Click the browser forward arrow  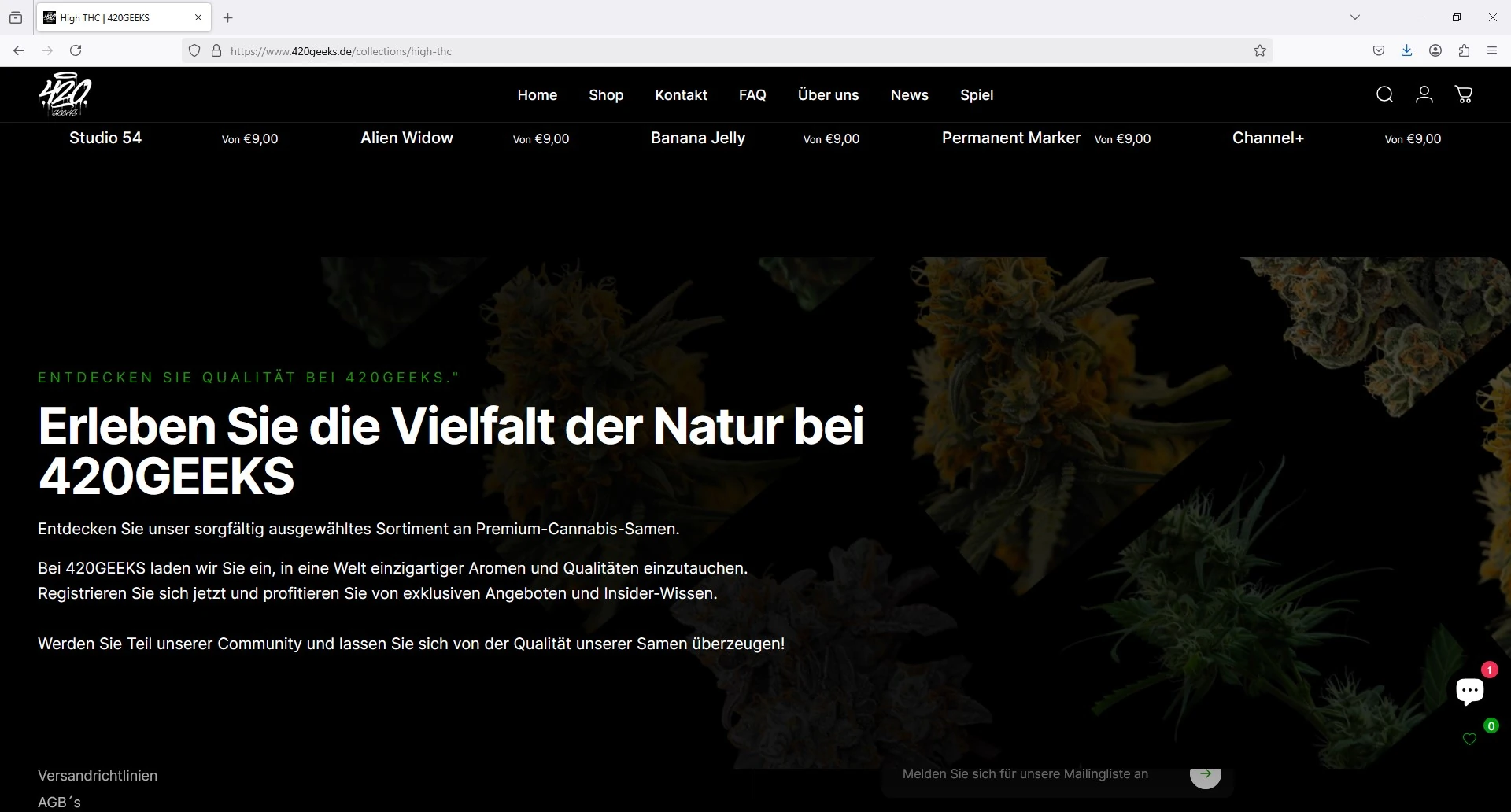tap(47, 50)
